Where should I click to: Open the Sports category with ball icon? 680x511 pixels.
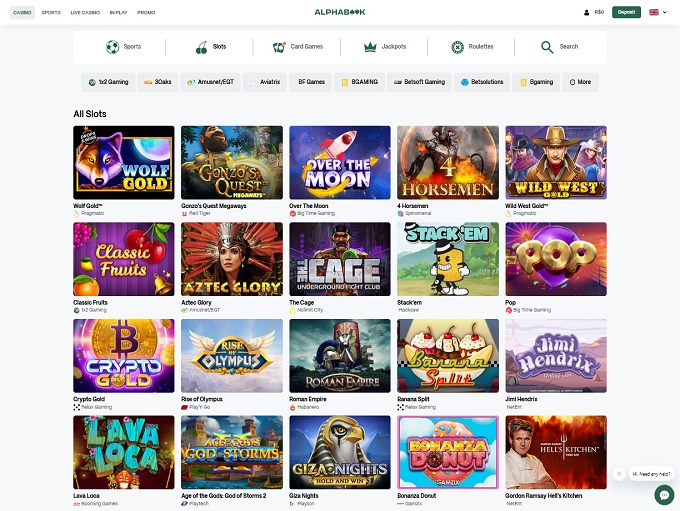coord(124,47)
